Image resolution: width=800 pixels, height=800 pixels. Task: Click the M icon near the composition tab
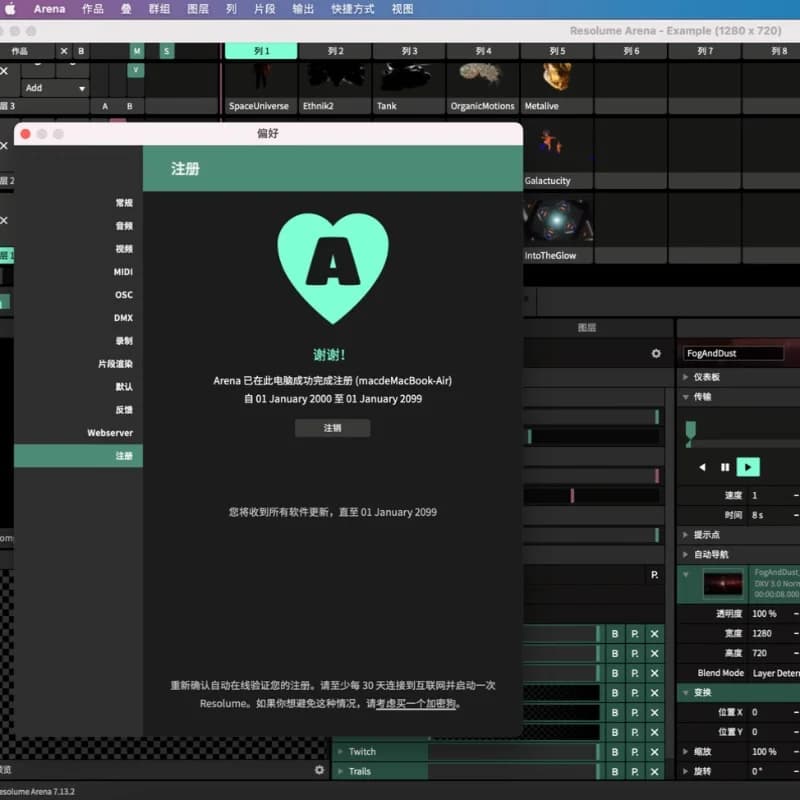(136, 51)
